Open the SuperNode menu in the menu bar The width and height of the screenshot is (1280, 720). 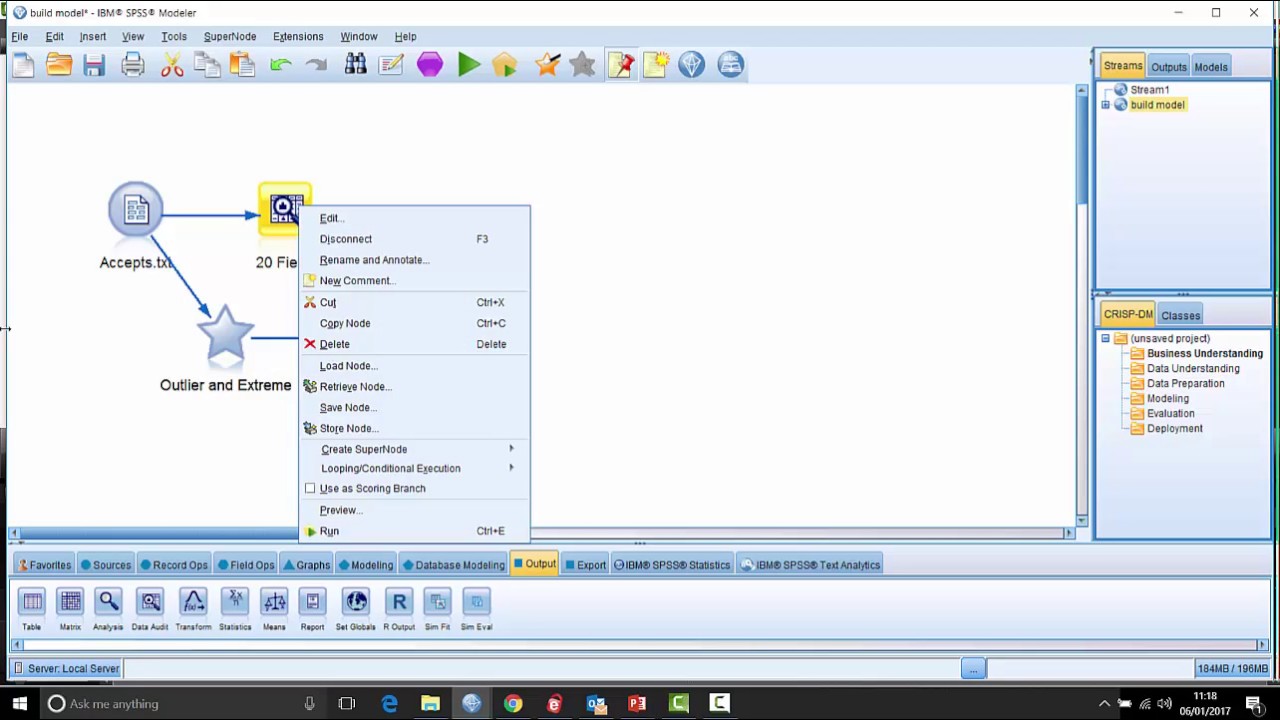tap(230, 36)
